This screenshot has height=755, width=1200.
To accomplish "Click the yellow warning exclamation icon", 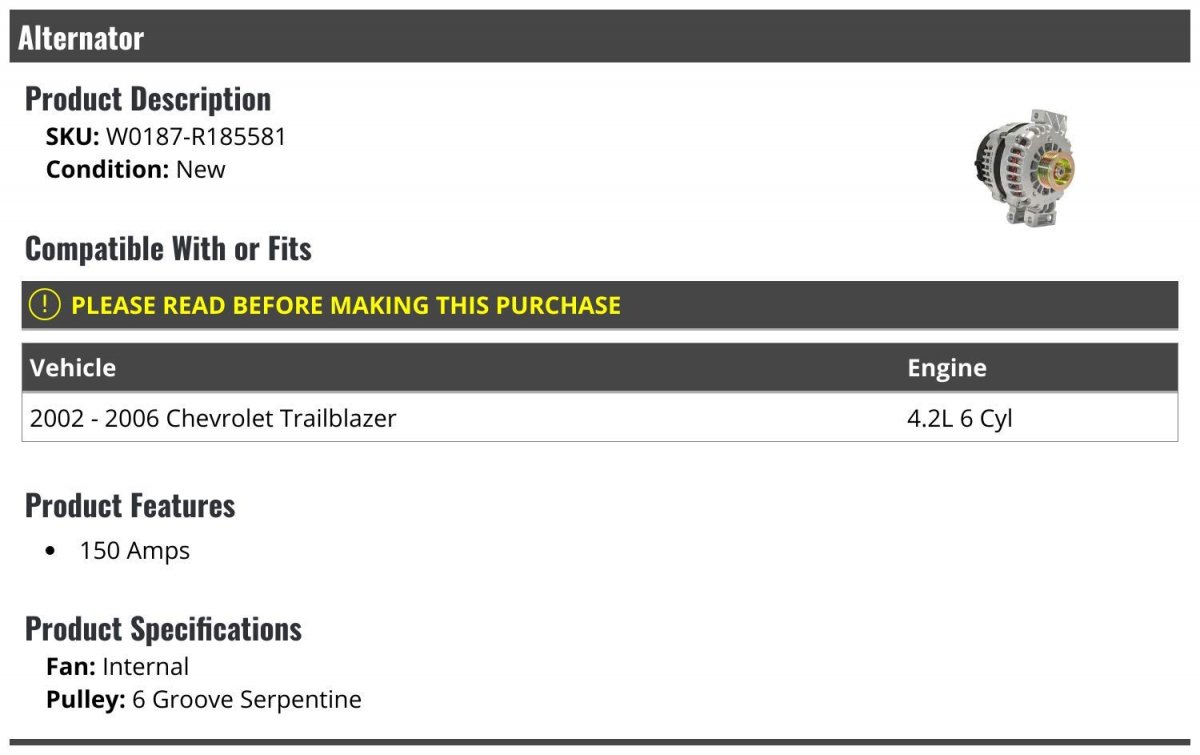I will click(44, 305).
